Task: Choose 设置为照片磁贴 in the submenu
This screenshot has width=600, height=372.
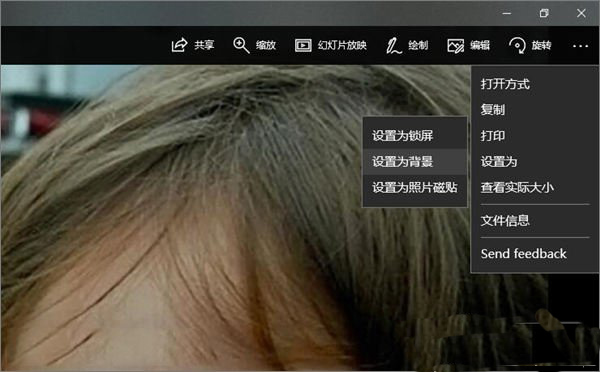Action: (x=415, y=188)
